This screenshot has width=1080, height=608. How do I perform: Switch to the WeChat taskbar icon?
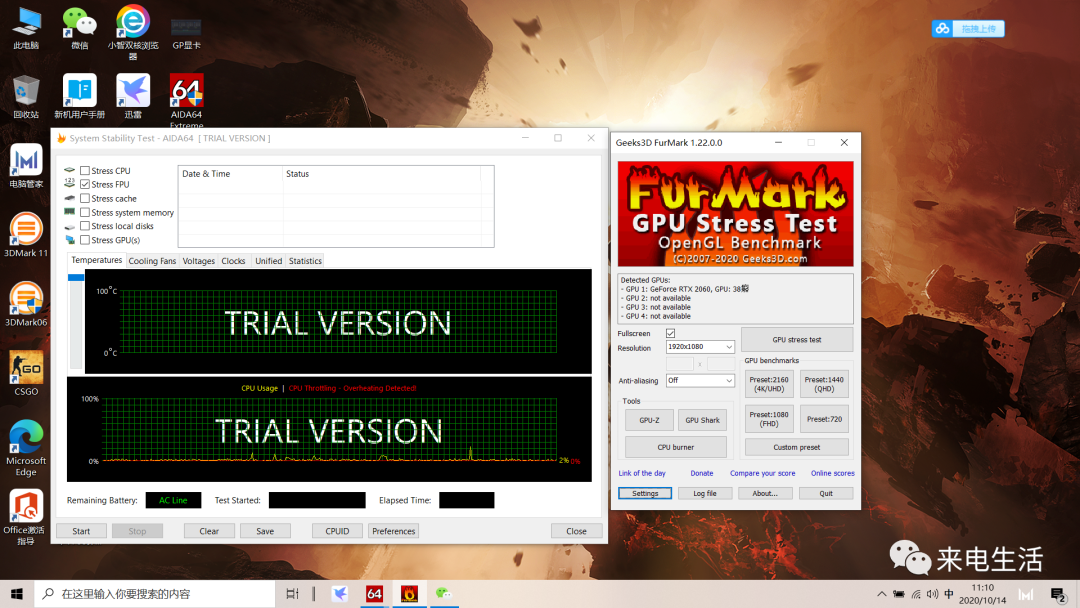click(x=444, y=594)
